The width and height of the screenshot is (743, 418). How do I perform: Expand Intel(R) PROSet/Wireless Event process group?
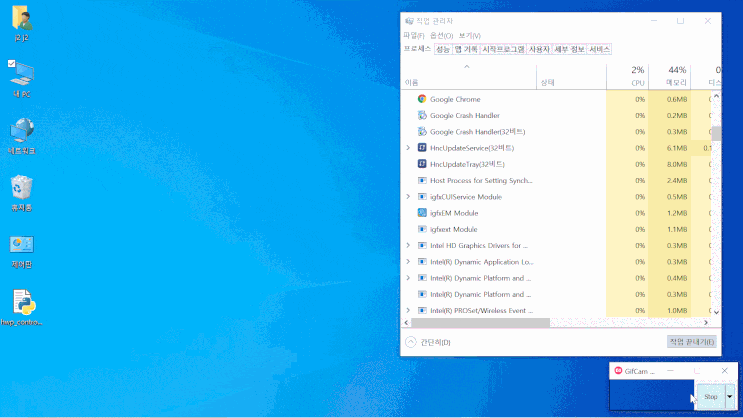tap(408, 310)
